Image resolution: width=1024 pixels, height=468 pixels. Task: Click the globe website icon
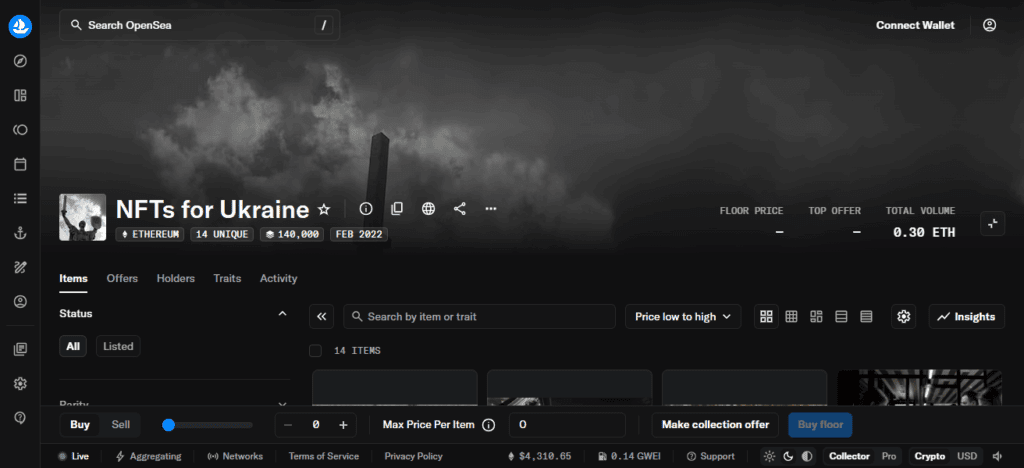click(x=429, y=209)
